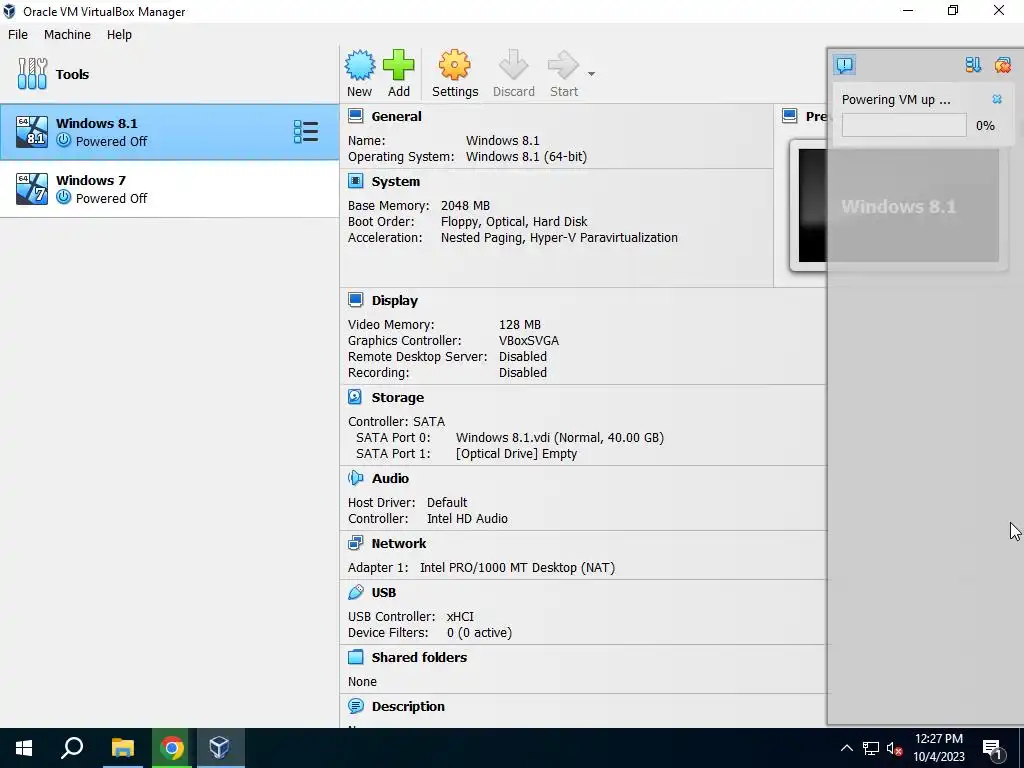Click the Intel HD Audio controller value
Screen dimensions: 1024x768
(467, 519)
